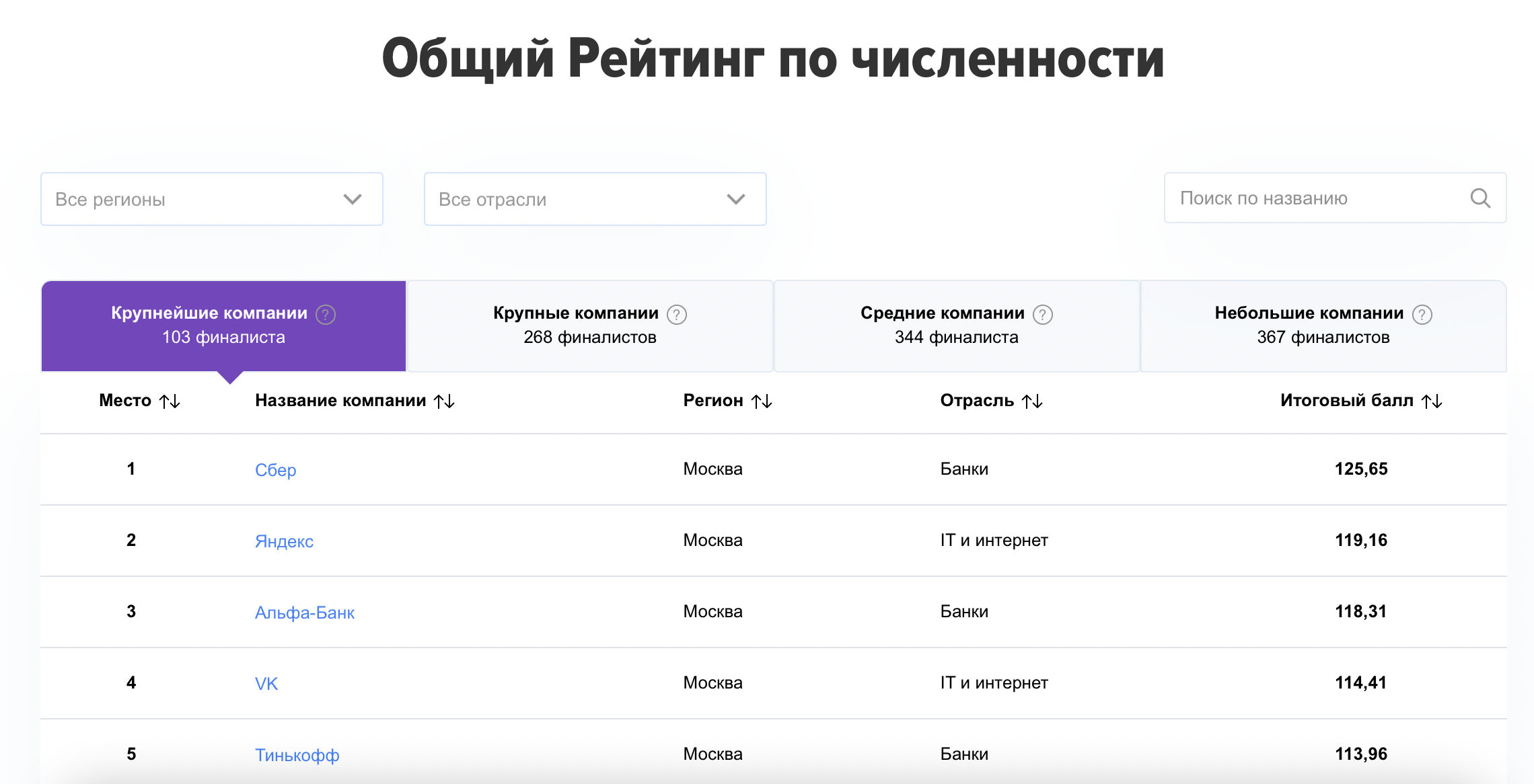Viewport: 1534px width, 784px height.
Task: Switch to Крупные компании tab
Action: [x=590, y=325]
